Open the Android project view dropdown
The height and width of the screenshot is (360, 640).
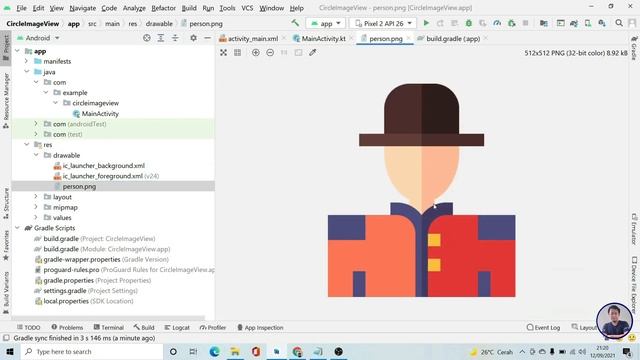coord(38,38)
